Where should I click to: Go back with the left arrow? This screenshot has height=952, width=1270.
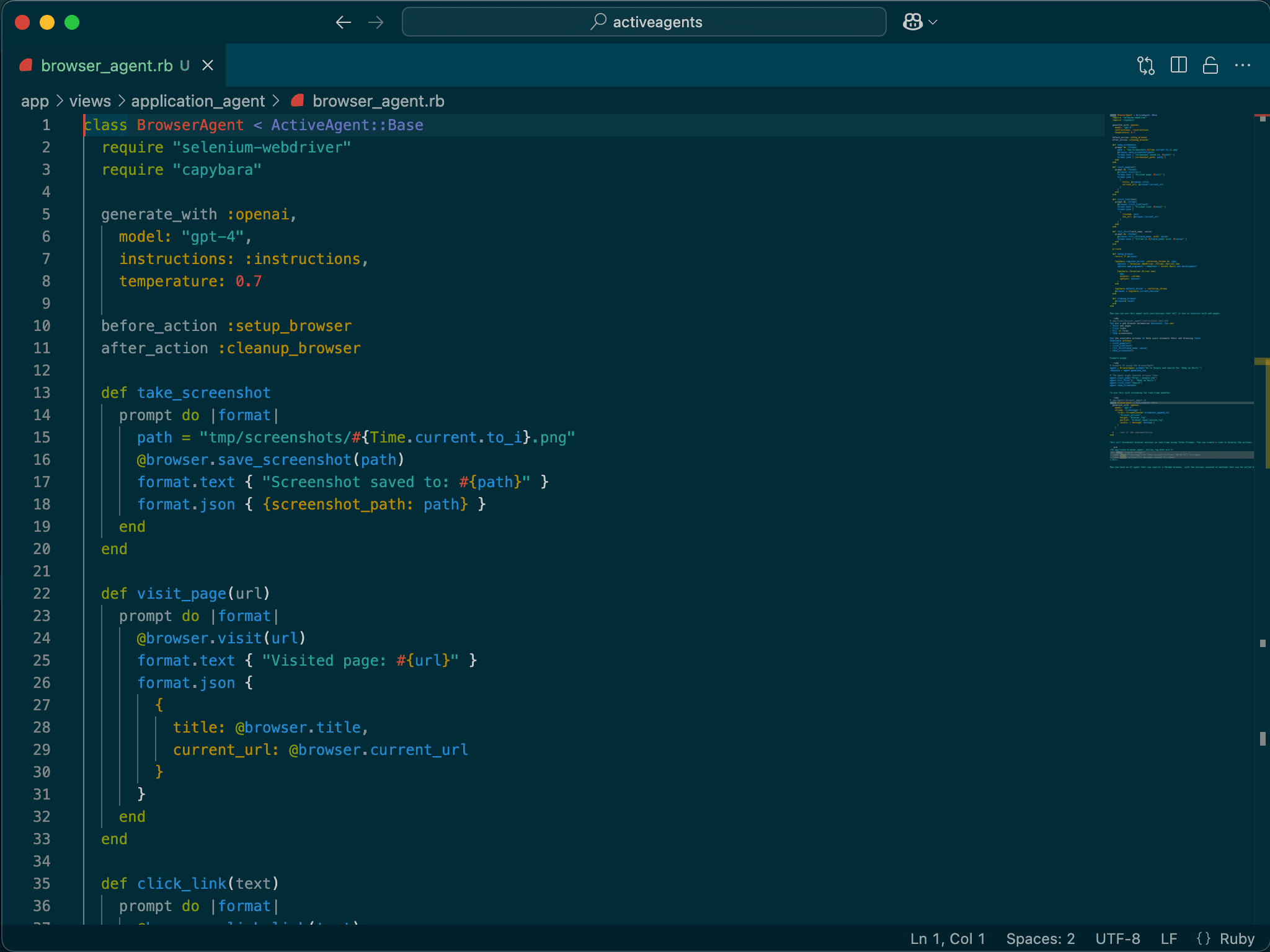pyautogui.click(x=343, y=23)
